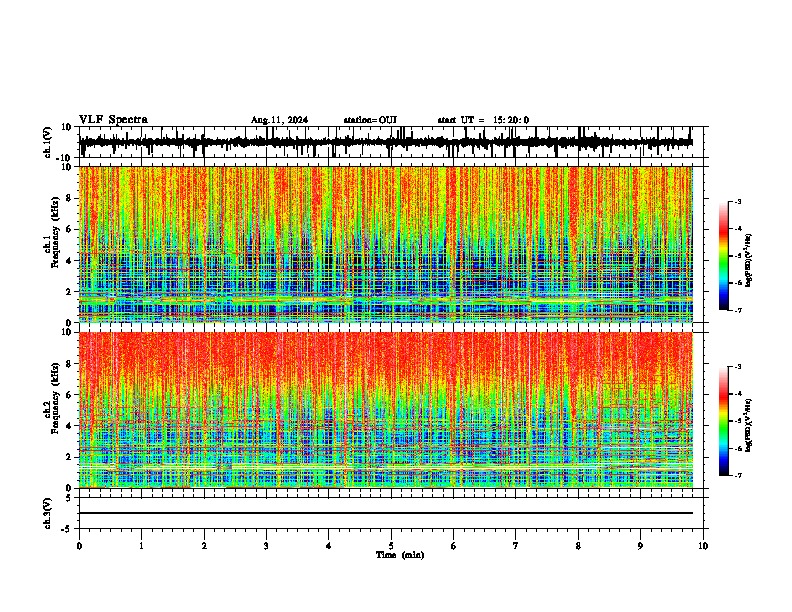Click the time axis tick label "9"
Screen dimensions: 792x612
pos(640,546)
